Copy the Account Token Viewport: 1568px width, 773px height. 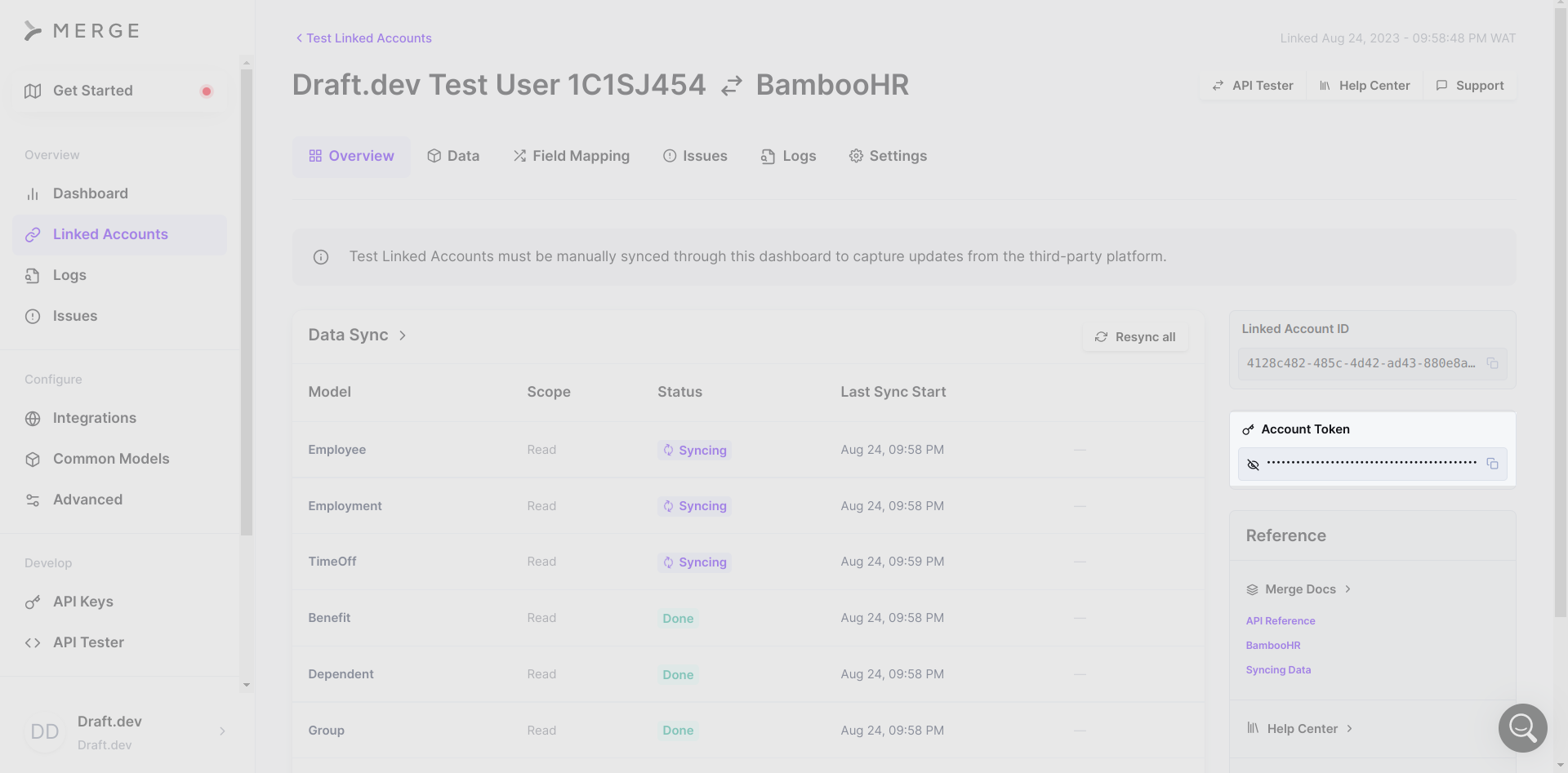coord(1493,463)
